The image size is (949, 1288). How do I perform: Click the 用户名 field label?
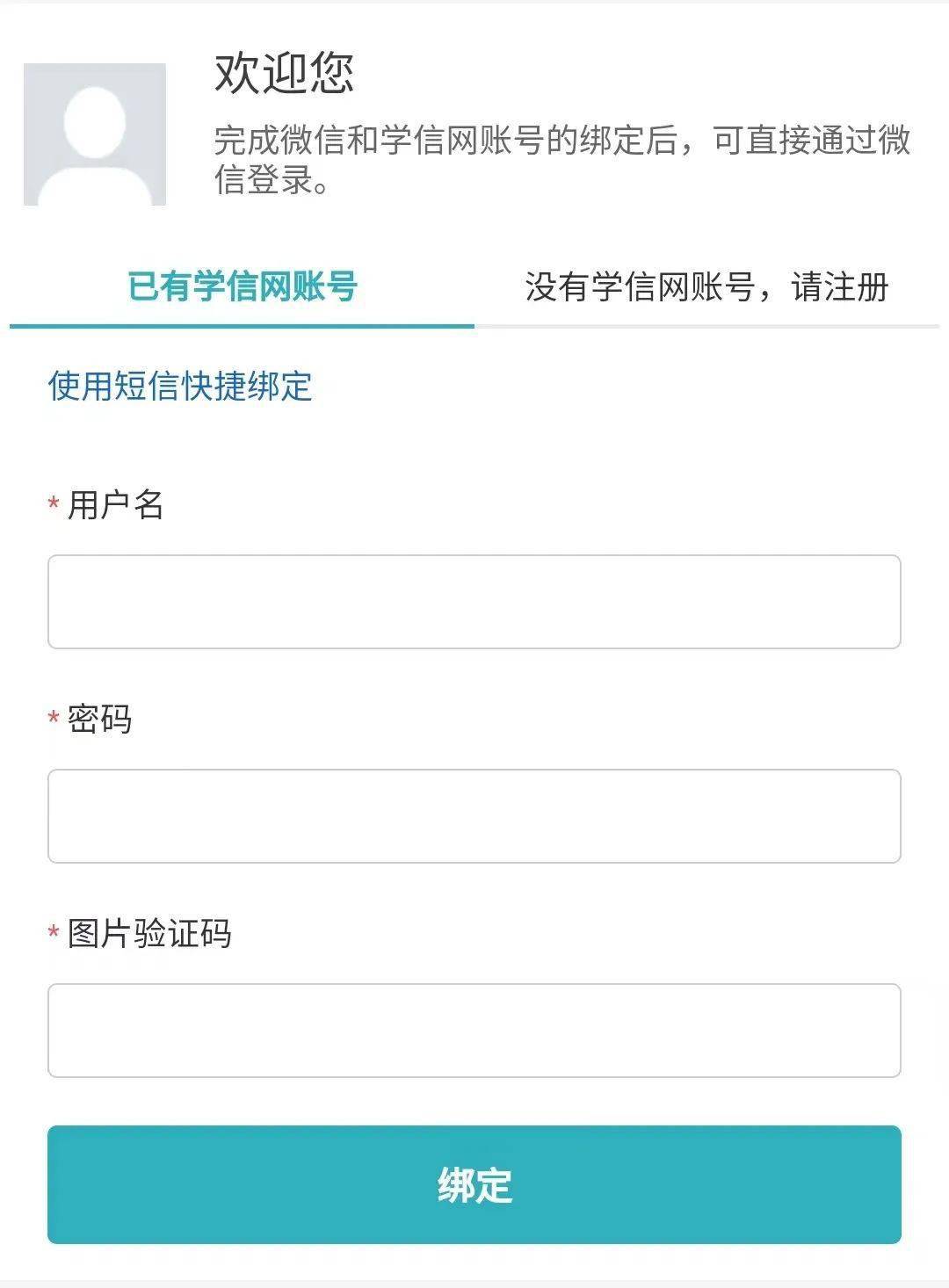click(x=118, y=503)
